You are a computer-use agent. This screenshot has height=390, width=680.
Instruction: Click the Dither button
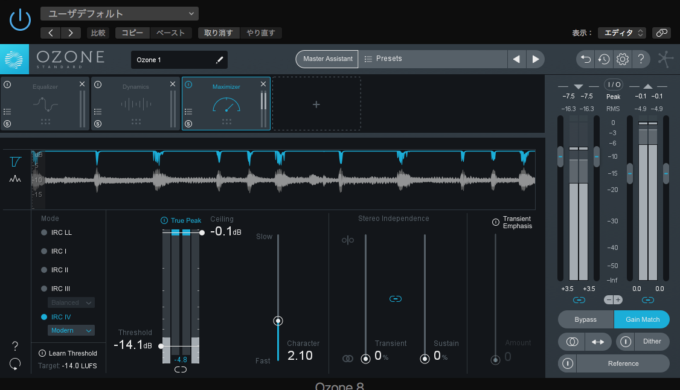[652, 342]
